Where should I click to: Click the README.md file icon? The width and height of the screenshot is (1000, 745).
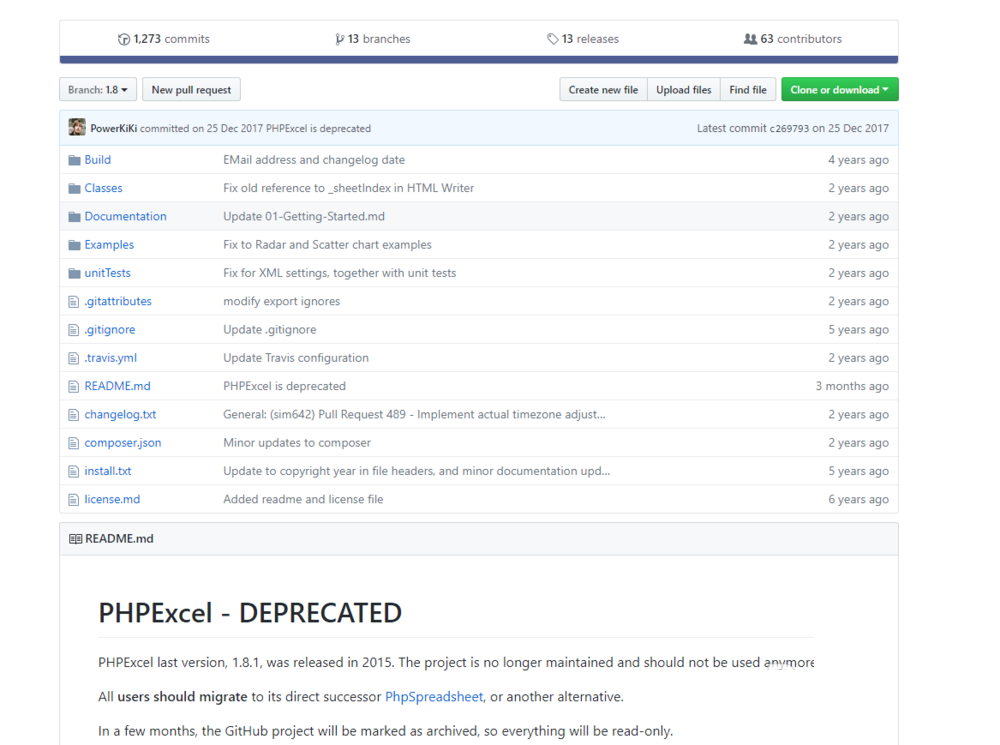74,386
